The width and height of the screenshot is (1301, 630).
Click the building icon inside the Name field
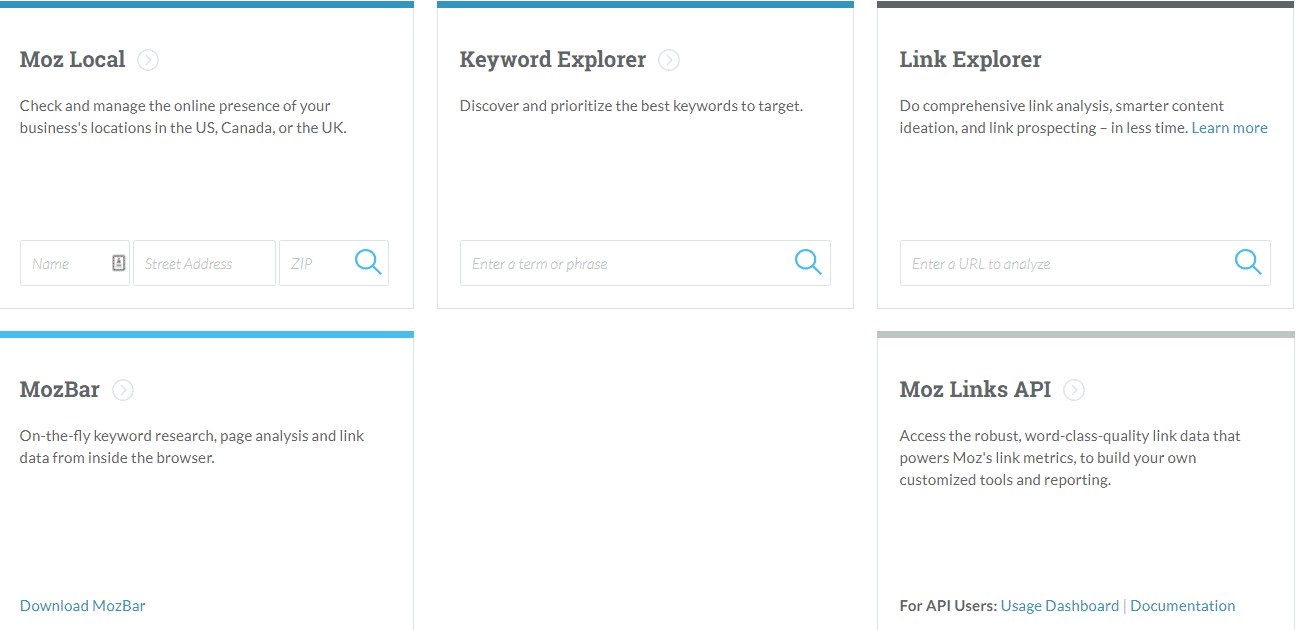tap(117, 262)
